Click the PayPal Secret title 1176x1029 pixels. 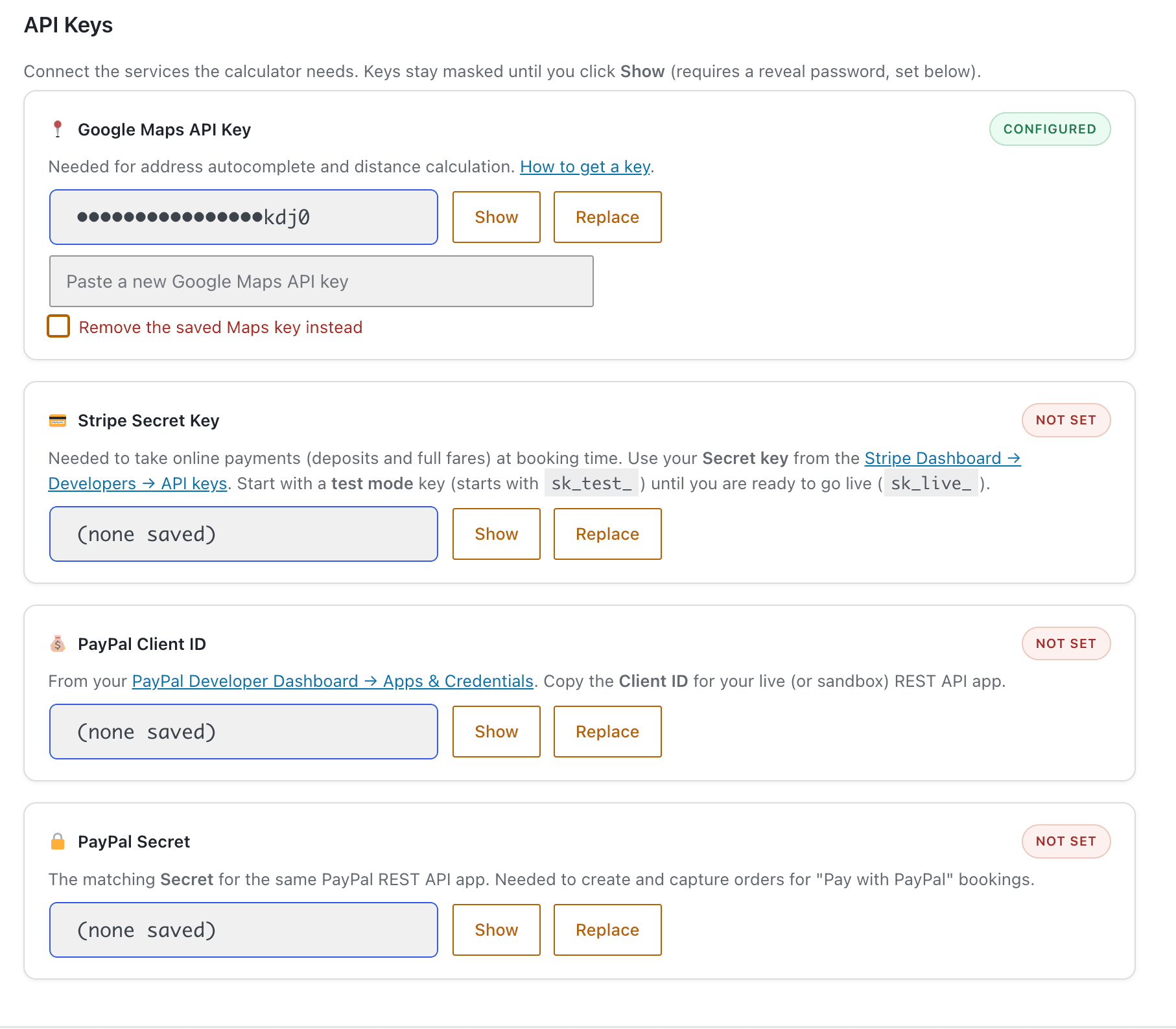click(134, 842)
